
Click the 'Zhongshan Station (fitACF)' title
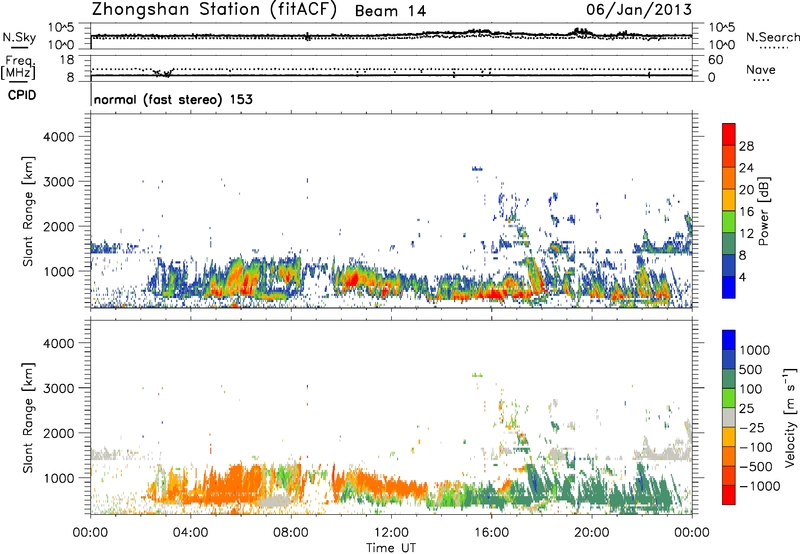pyautogui.click(x=214, y=10)
